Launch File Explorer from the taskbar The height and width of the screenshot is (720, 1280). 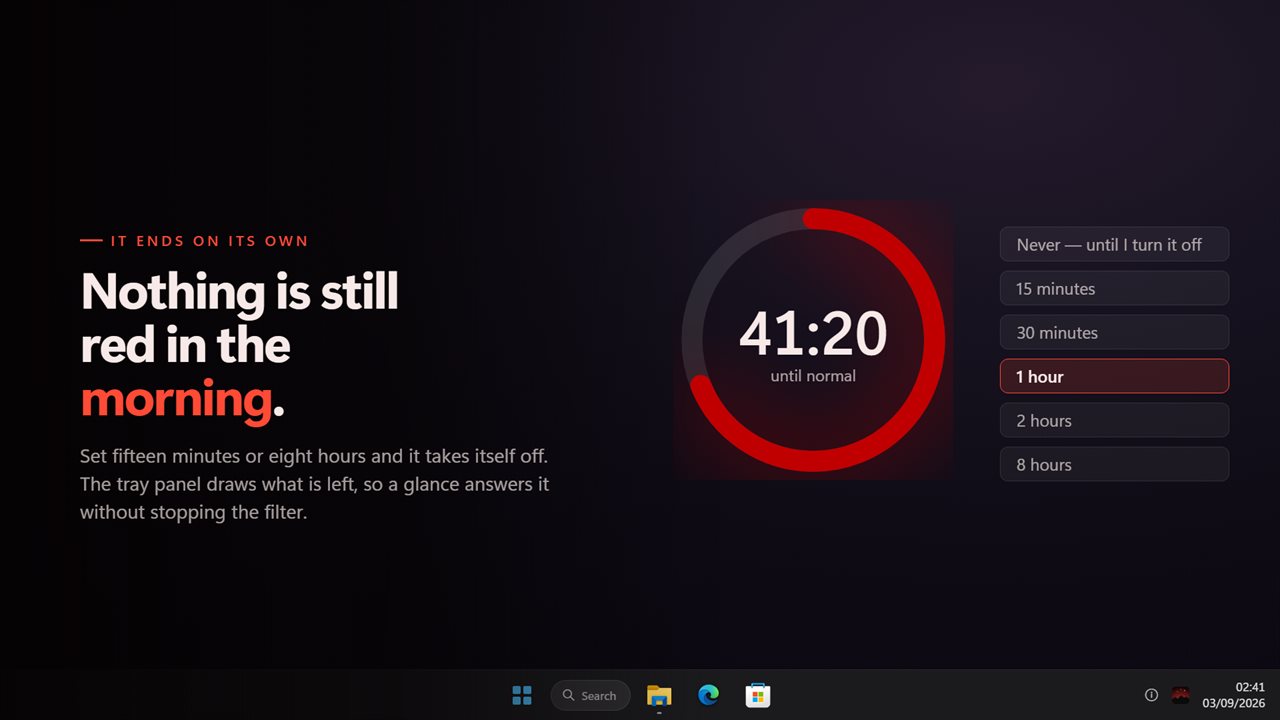[659, 695]
